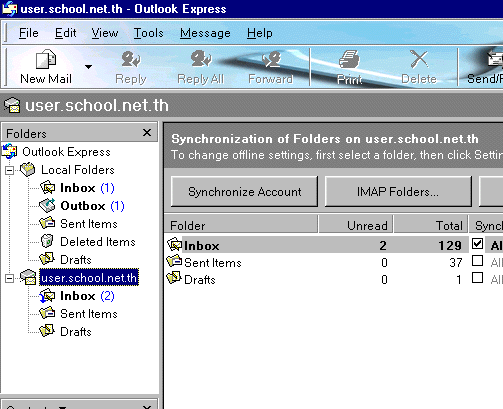Click Drafts icon under user.school.net.th tree
Image resolution: width=503 pixels, height=409 pixels.
click(x=47, y=330)
